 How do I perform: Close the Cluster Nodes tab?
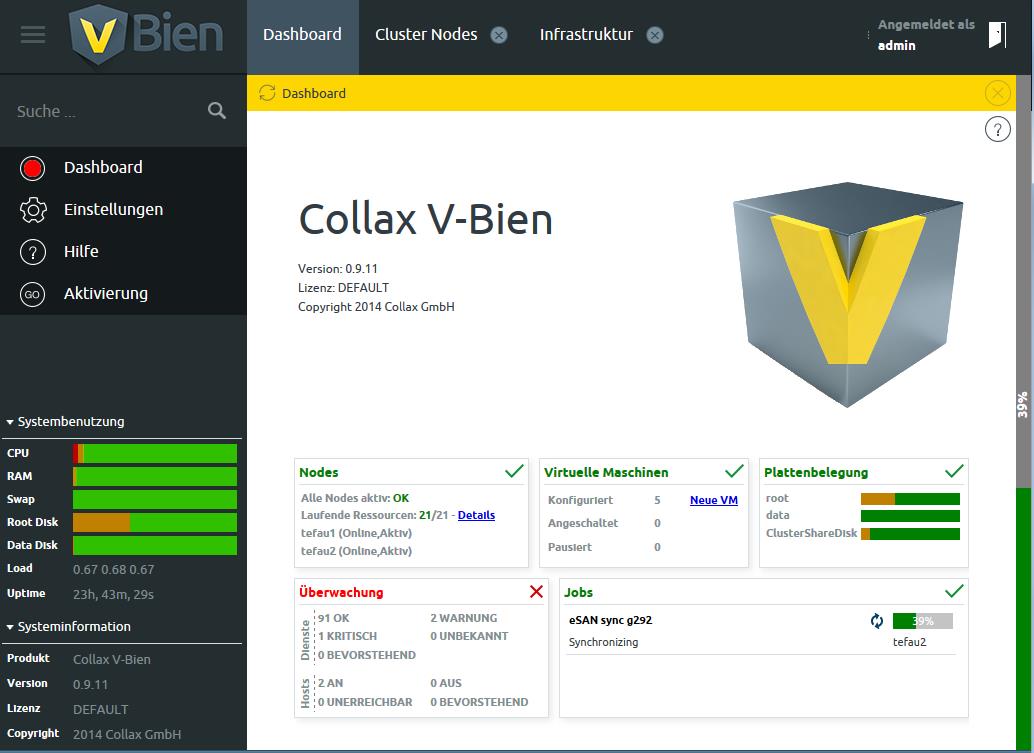point(499,35)
